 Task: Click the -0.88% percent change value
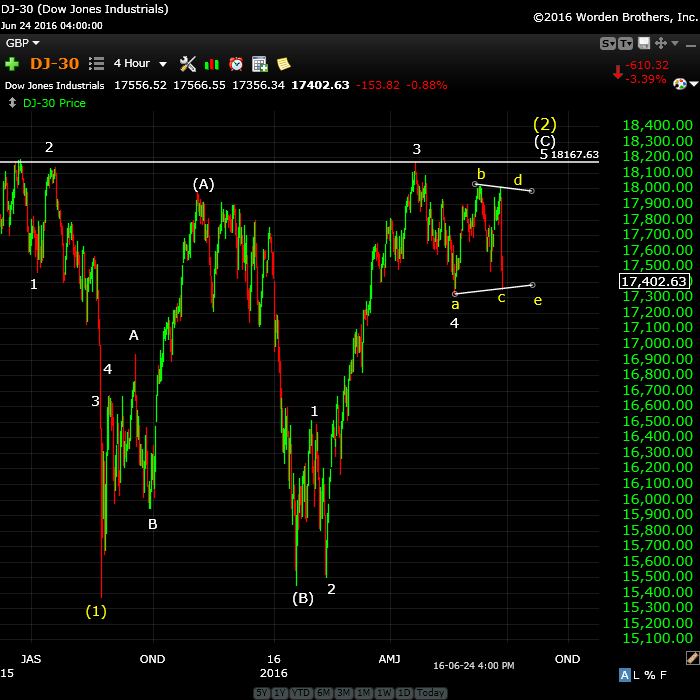pos(426,85)
